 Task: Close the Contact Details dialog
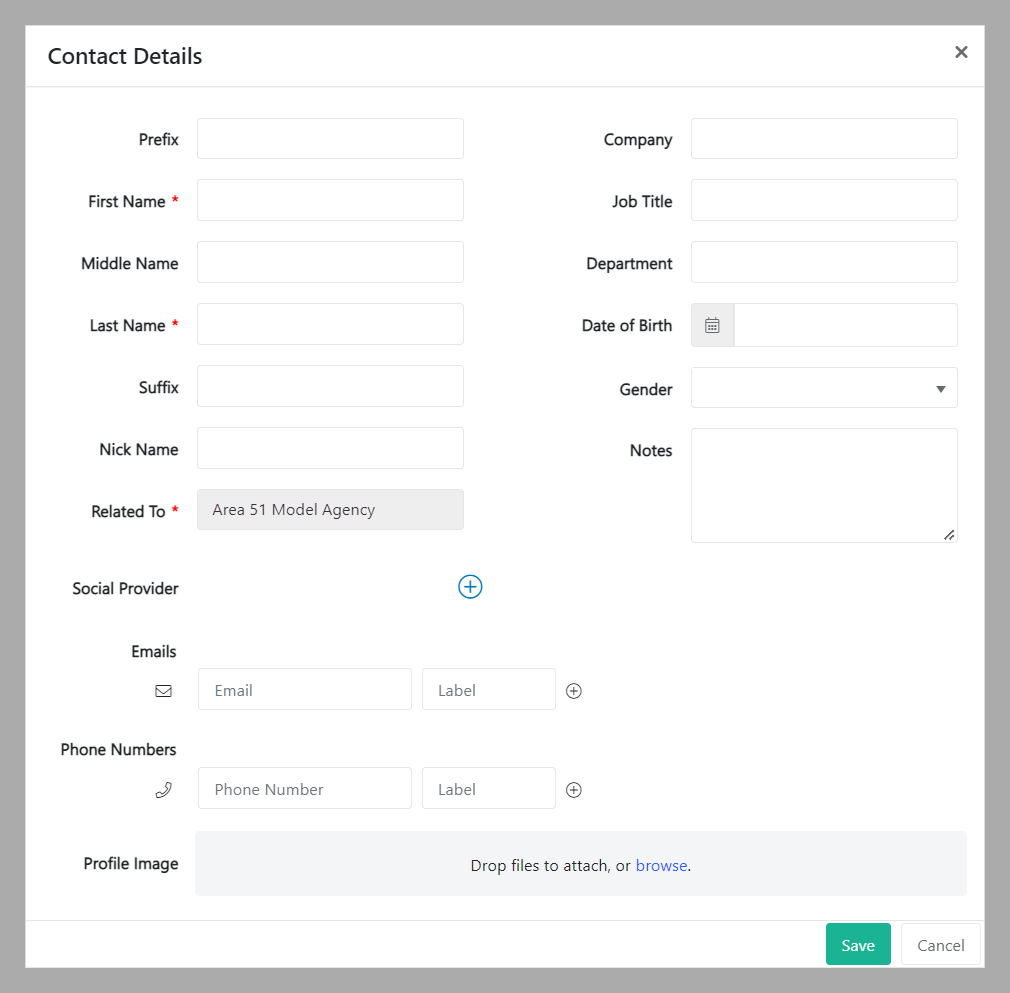click(961, 52)
